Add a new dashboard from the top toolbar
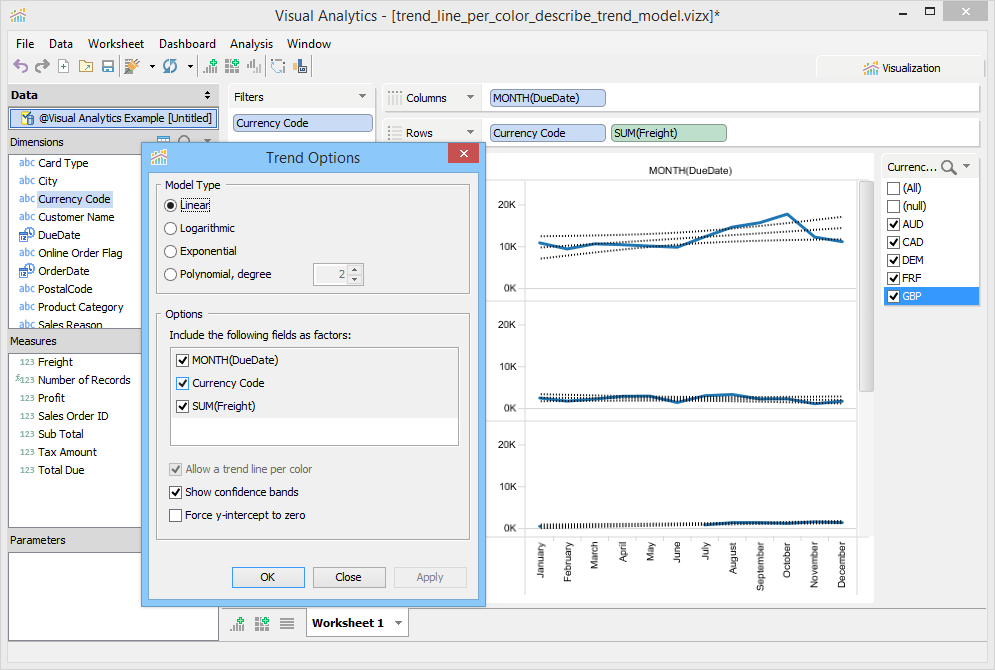The image size is (995, 670). click(232, 66)
